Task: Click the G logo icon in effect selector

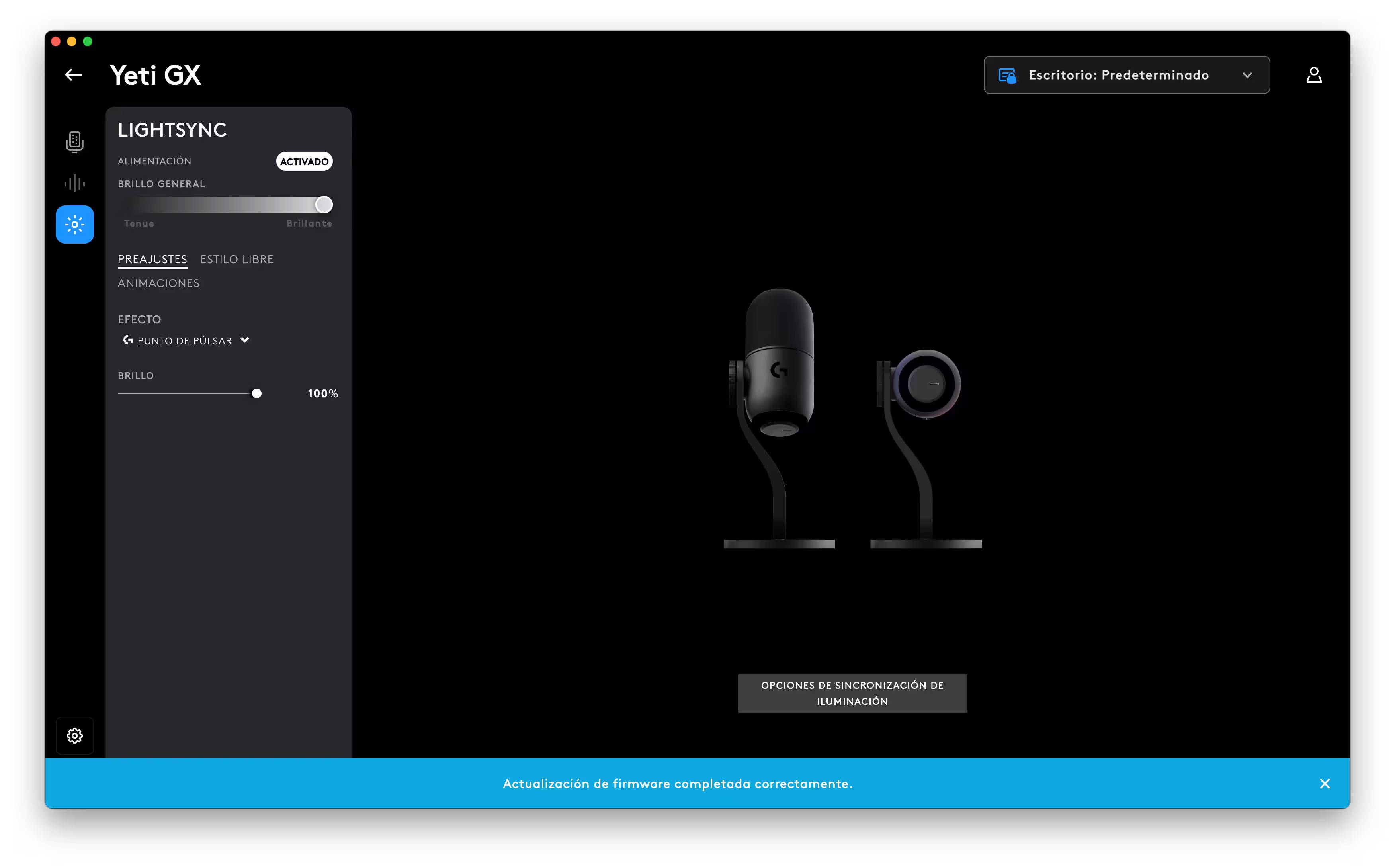Action: [127, 340]
